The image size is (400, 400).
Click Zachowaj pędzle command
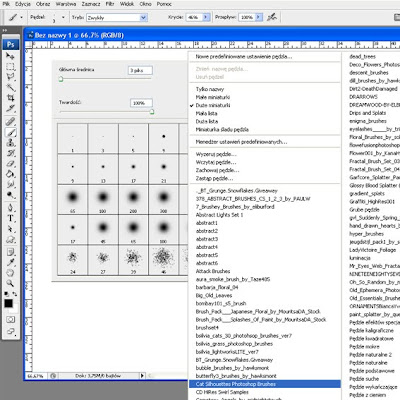[217, 170]
